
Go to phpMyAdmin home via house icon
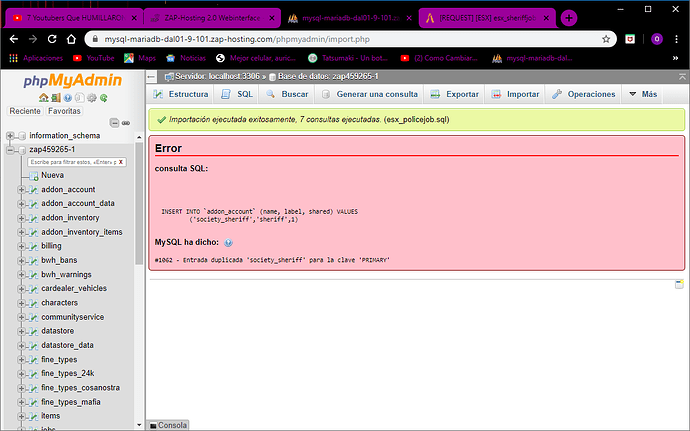(x=44, y=98)
